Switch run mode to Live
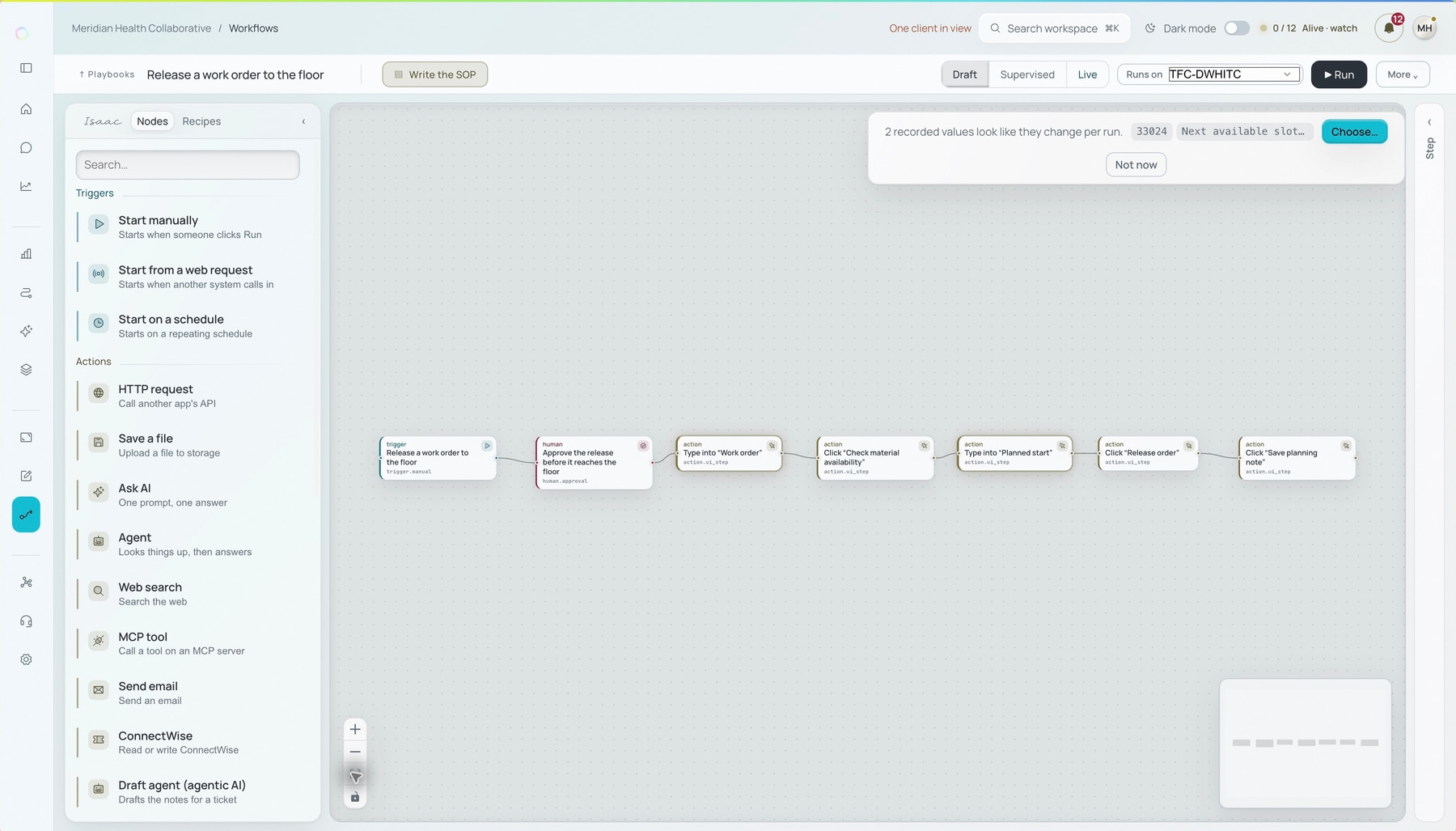Screen dimensions: 1456x831 [1087, 74]
